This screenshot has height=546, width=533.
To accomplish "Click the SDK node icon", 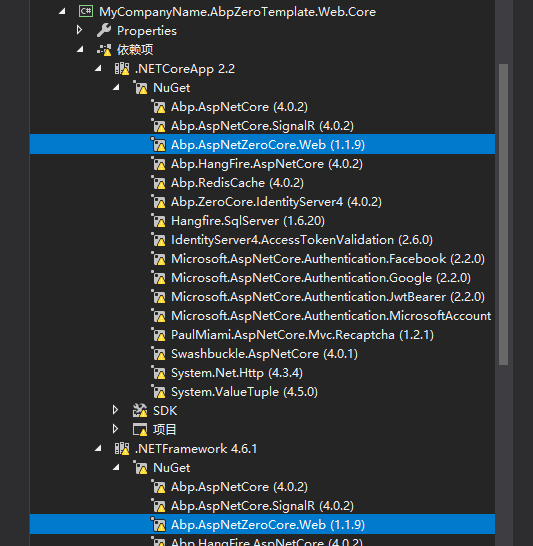I will pos(140,411).
